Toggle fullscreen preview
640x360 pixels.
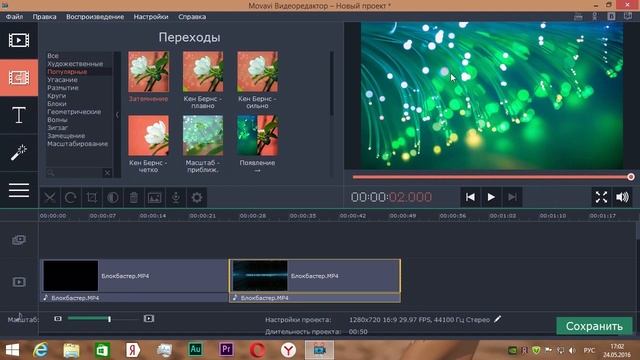[601, 197]
